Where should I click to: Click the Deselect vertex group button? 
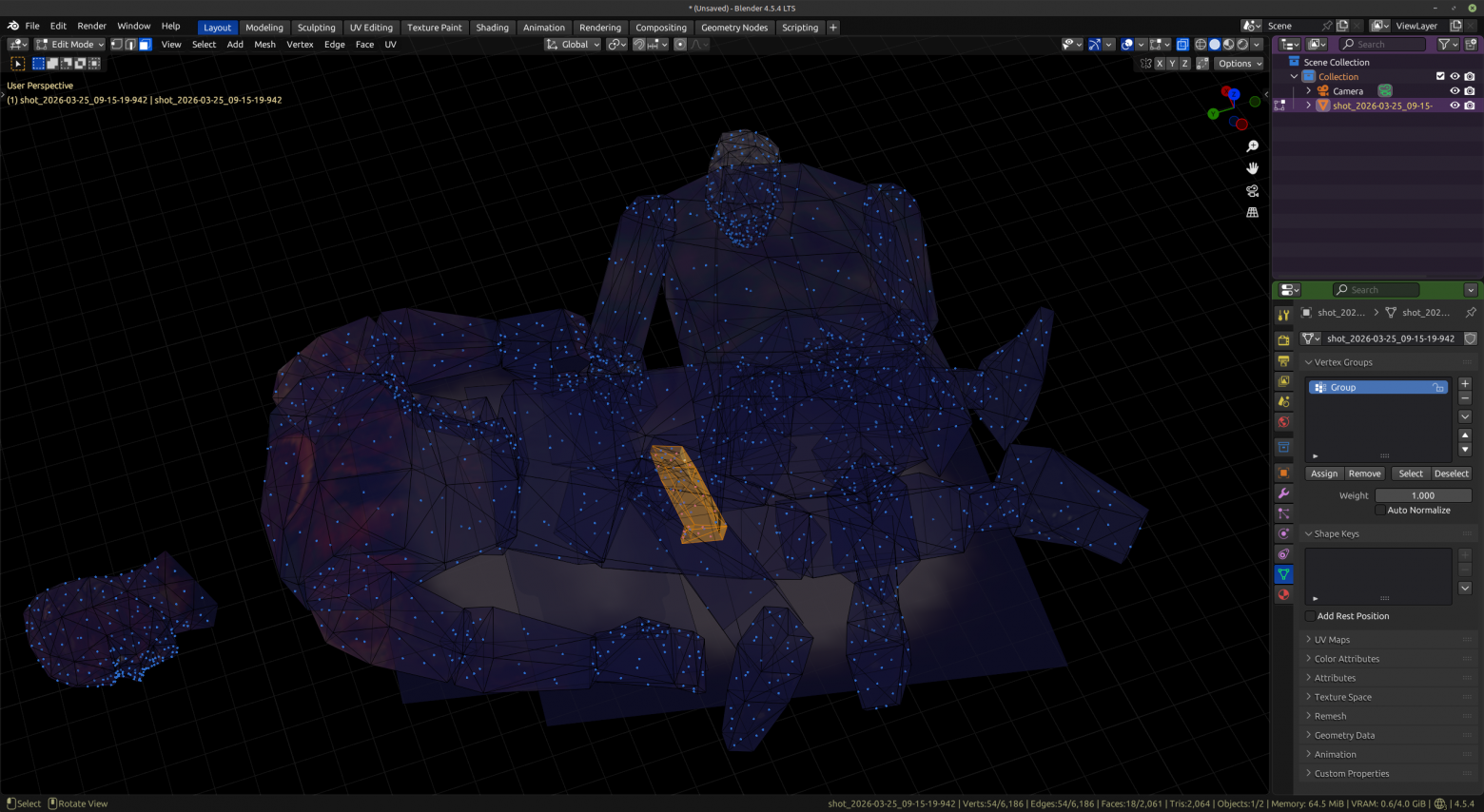click(1452, 474)
